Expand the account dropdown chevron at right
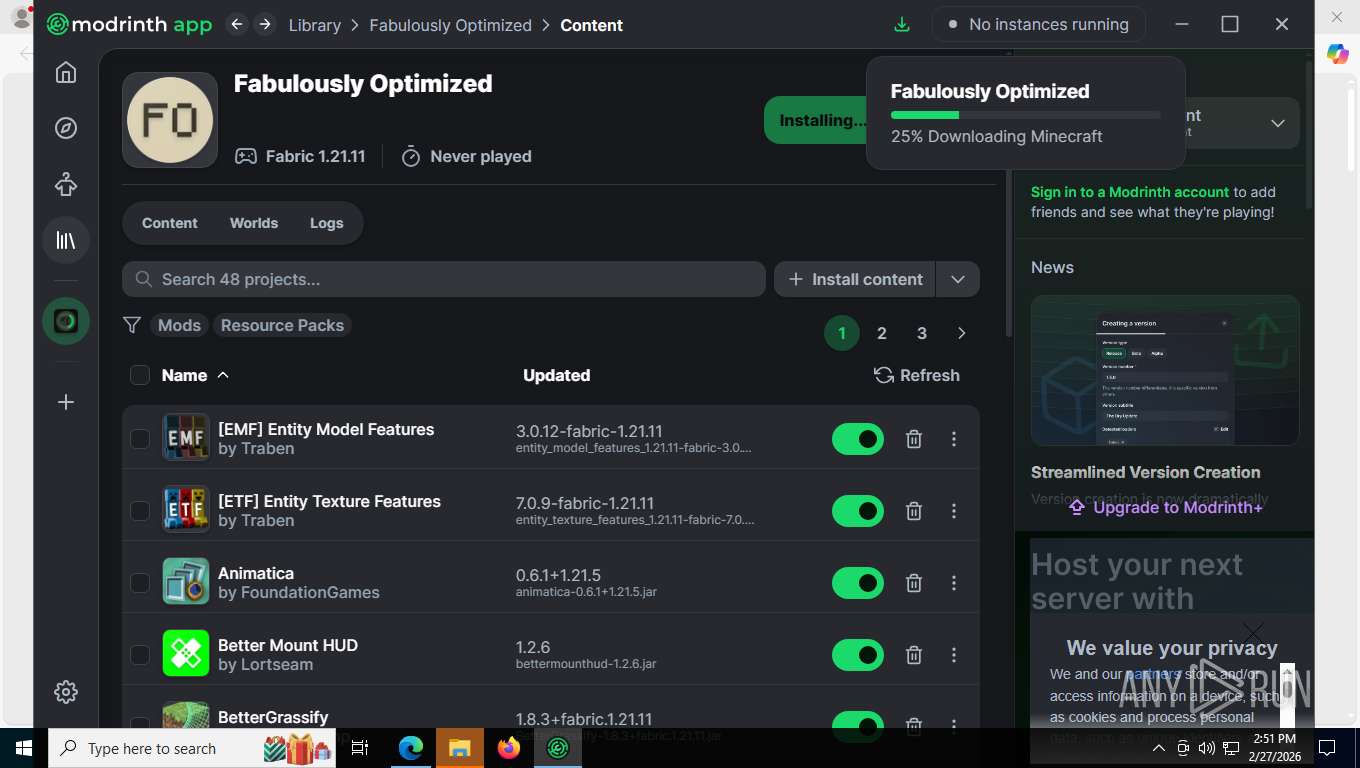1360x768 pixels. [1278, 123]
